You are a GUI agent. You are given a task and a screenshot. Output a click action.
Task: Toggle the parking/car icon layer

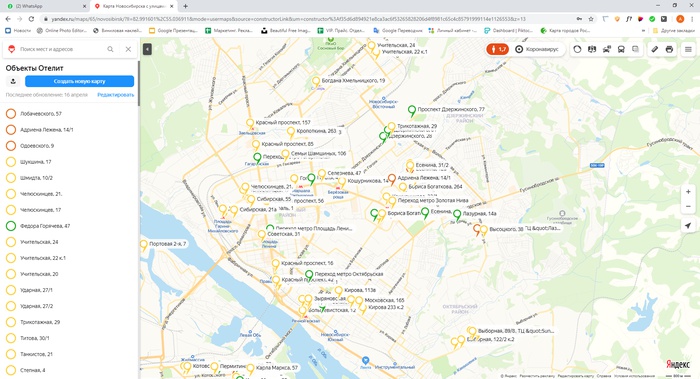(607, 49)
